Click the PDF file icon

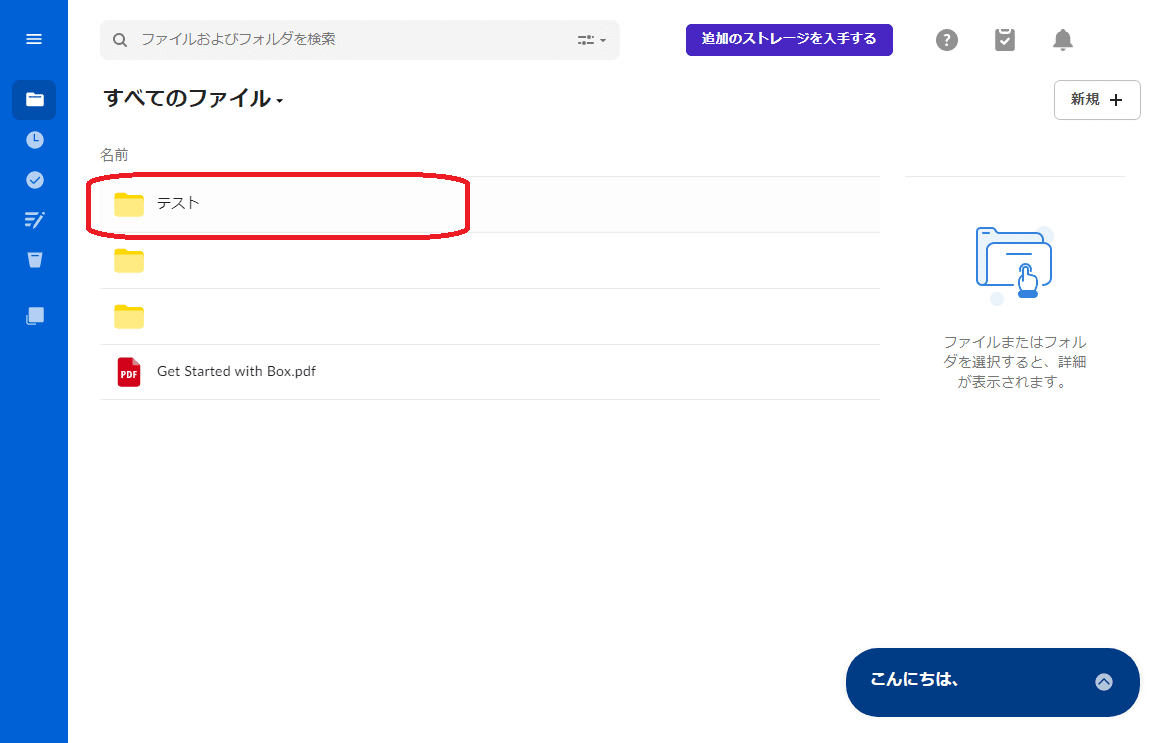click(129, 372)
